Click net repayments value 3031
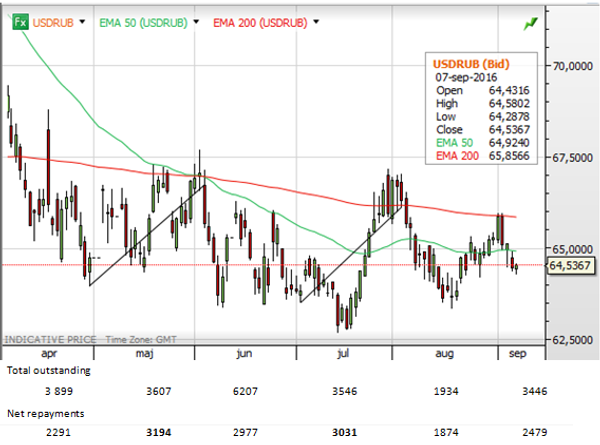This screenshot has height=445, width=600. pos(344,432)
